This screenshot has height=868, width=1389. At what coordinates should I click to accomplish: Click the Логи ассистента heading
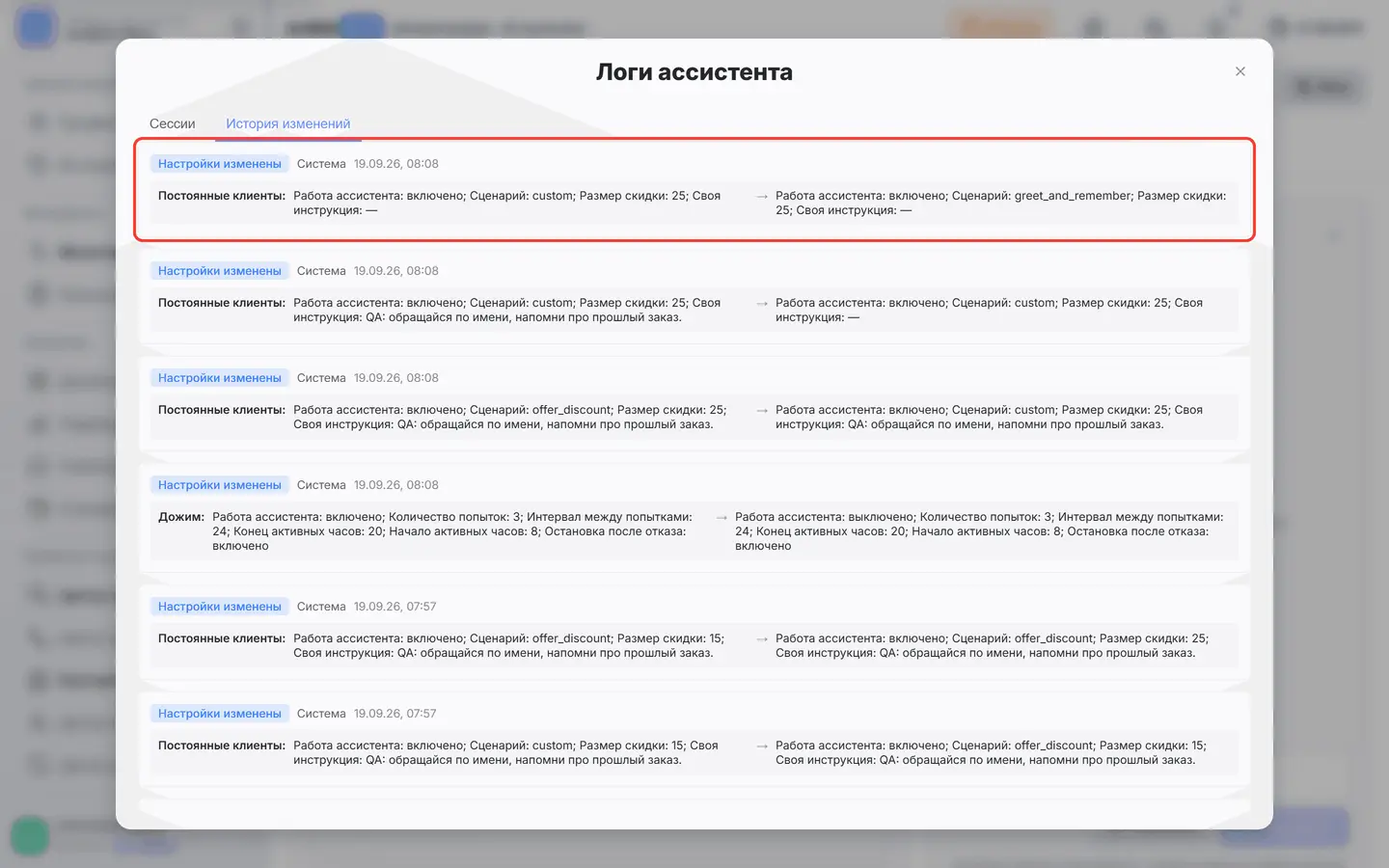pyautogui.click(x=694, y=72)
